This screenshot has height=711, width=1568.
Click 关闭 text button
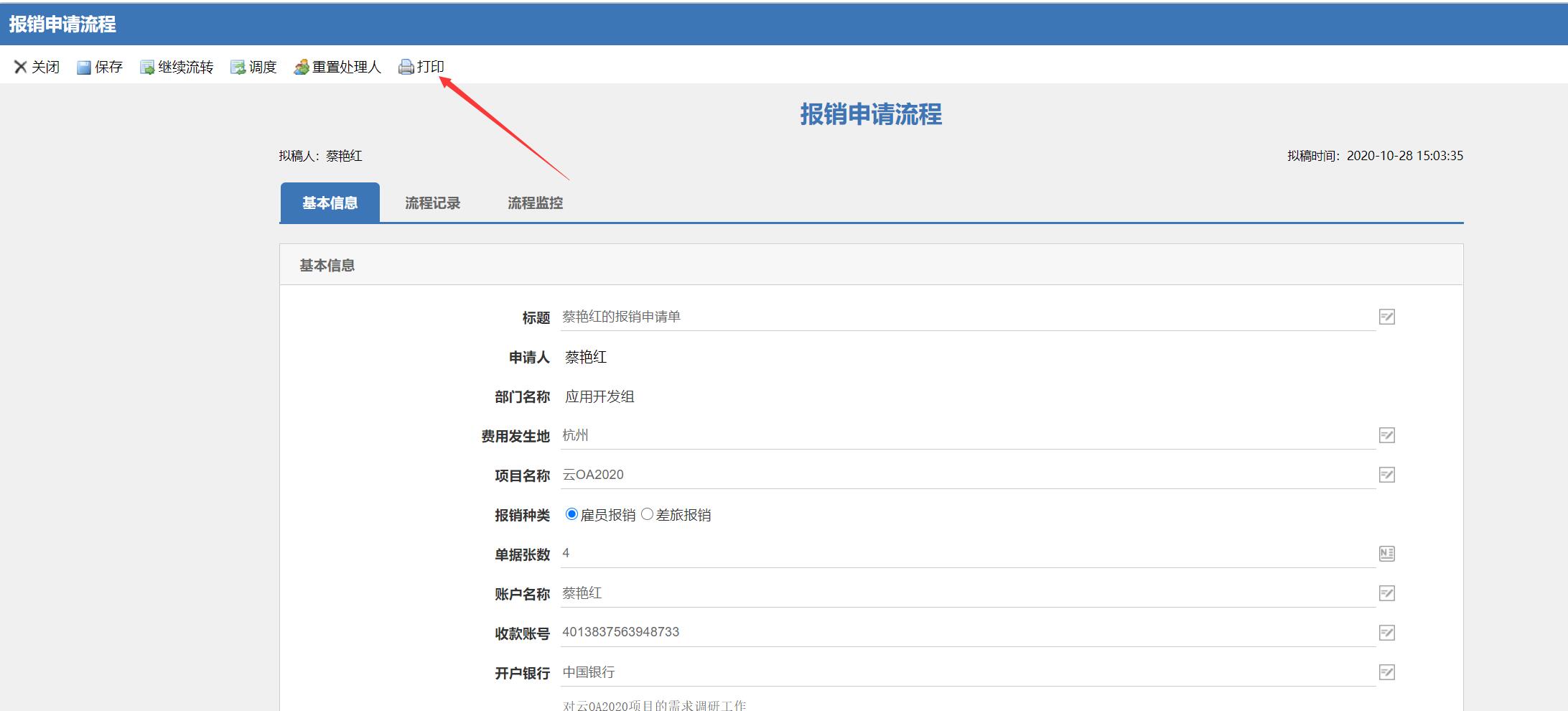pyautogui.click(x=45, y=67)
